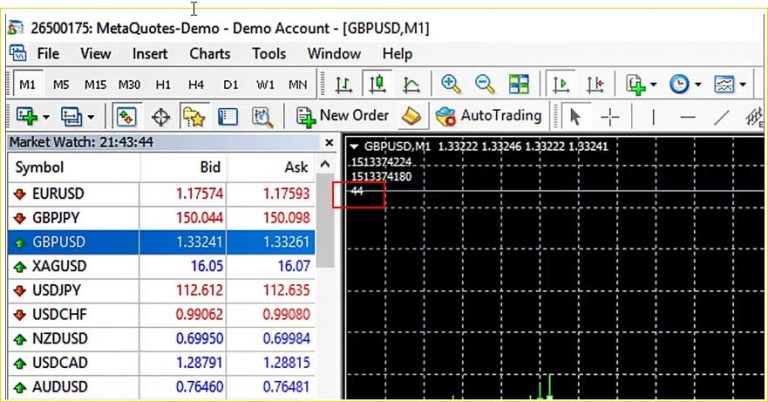Viewport: 768px width, 402px height.
Task: Open the Tools menu
Action: coord(269,53)
